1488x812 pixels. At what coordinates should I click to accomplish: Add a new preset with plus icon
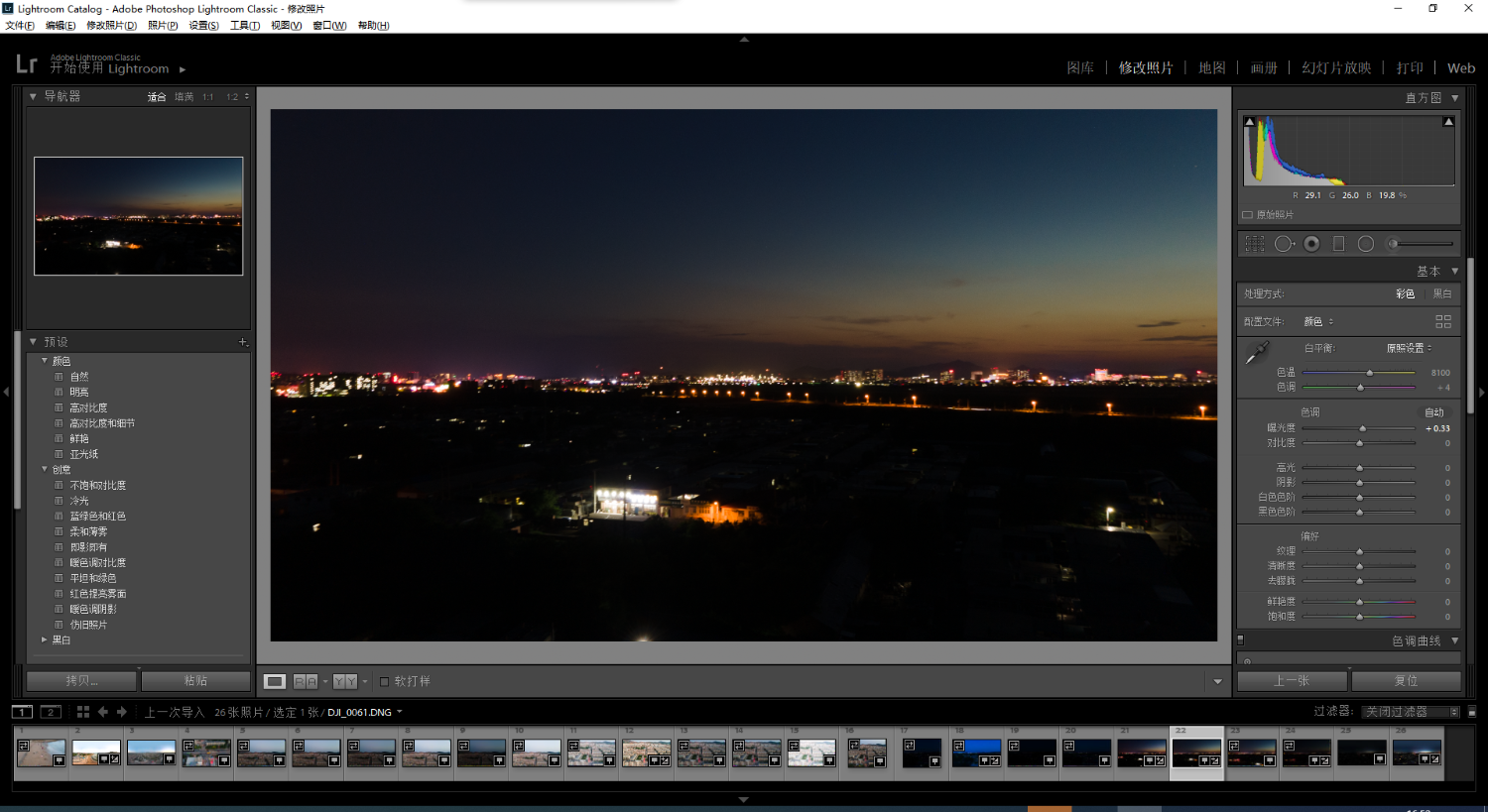(x=243, y=342)
